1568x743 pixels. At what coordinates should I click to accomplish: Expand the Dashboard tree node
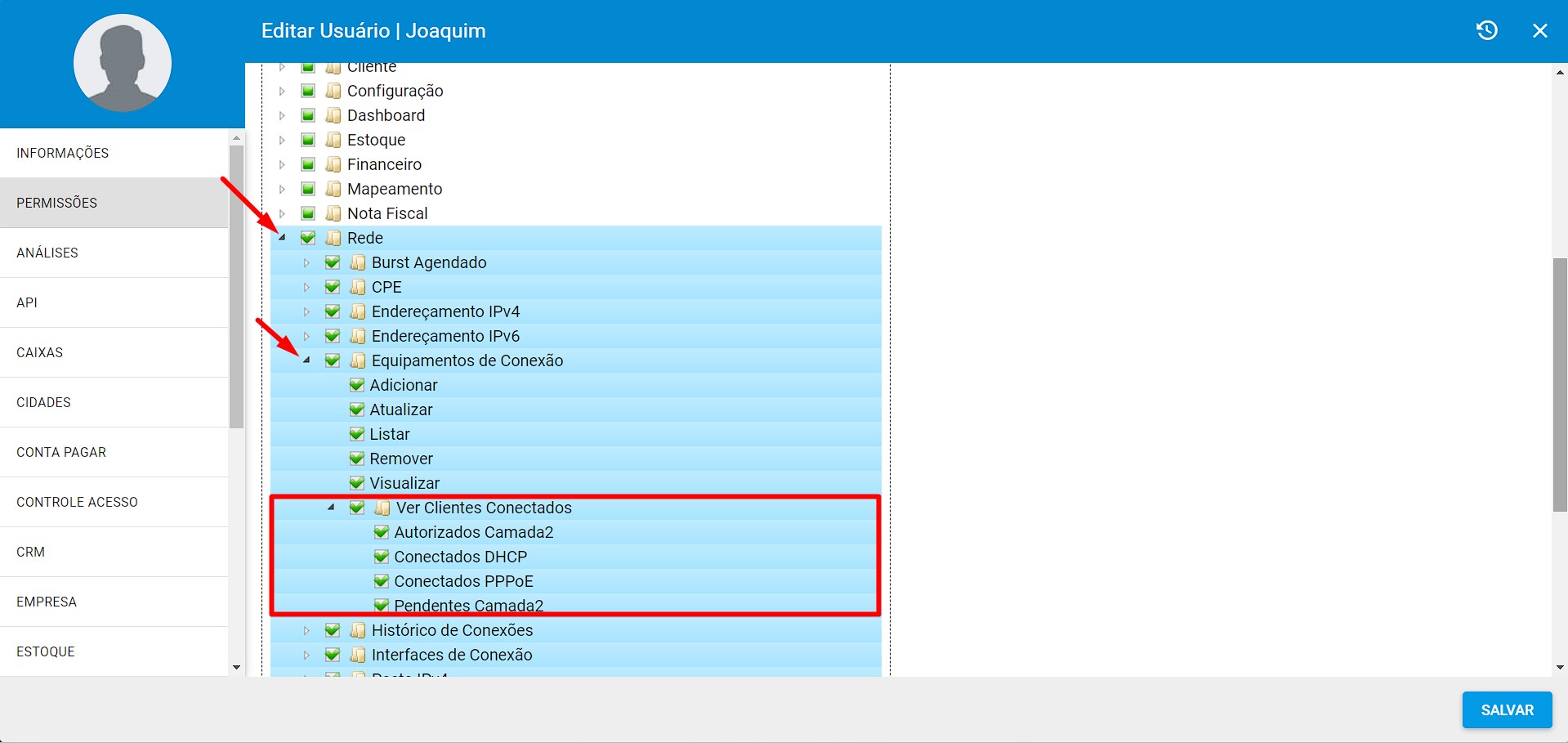tap(282, 115)
